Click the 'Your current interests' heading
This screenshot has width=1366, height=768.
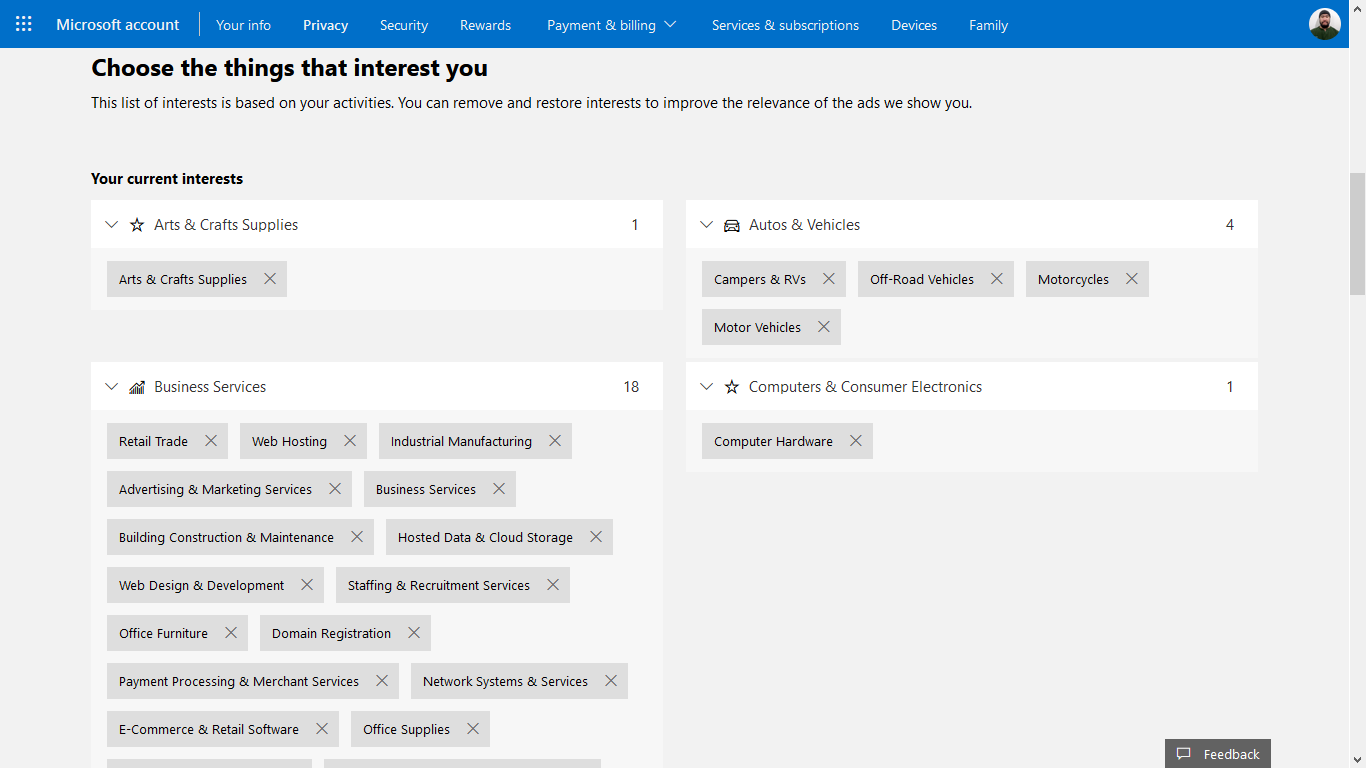point(167,179)
